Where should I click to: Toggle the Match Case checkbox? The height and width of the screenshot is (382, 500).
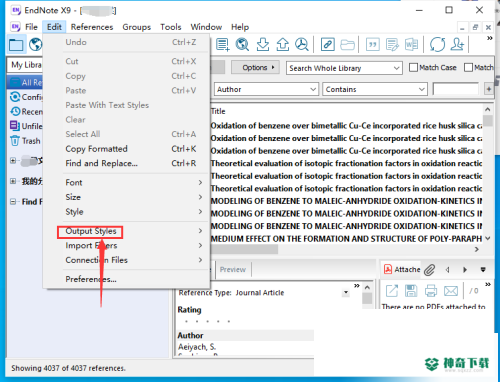(413, 67)
